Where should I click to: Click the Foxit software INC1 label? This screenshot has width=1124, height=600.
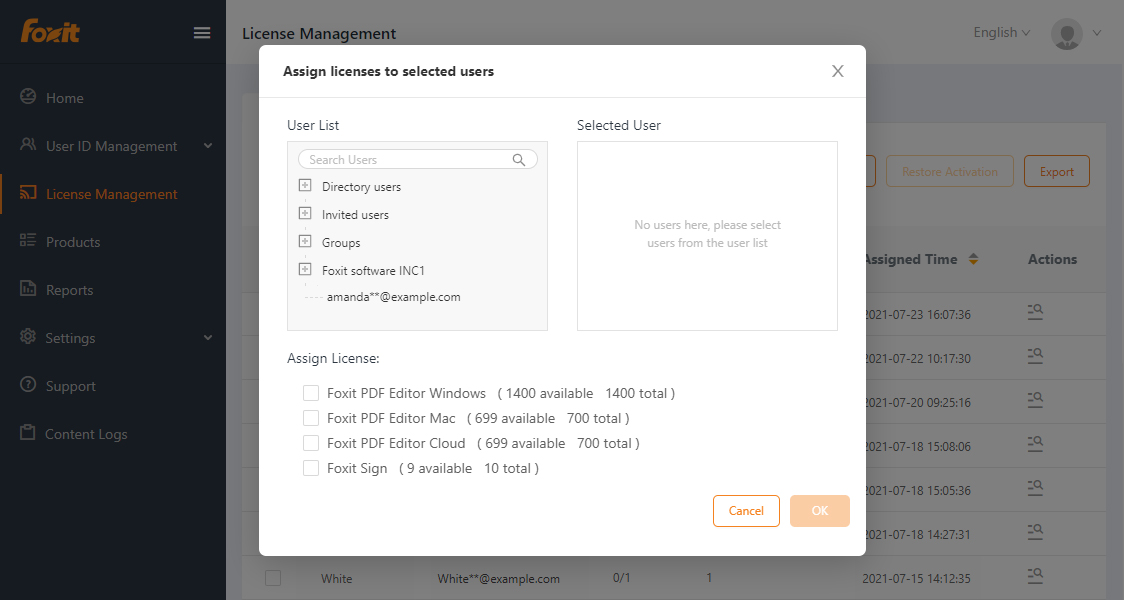coord(373,271)
